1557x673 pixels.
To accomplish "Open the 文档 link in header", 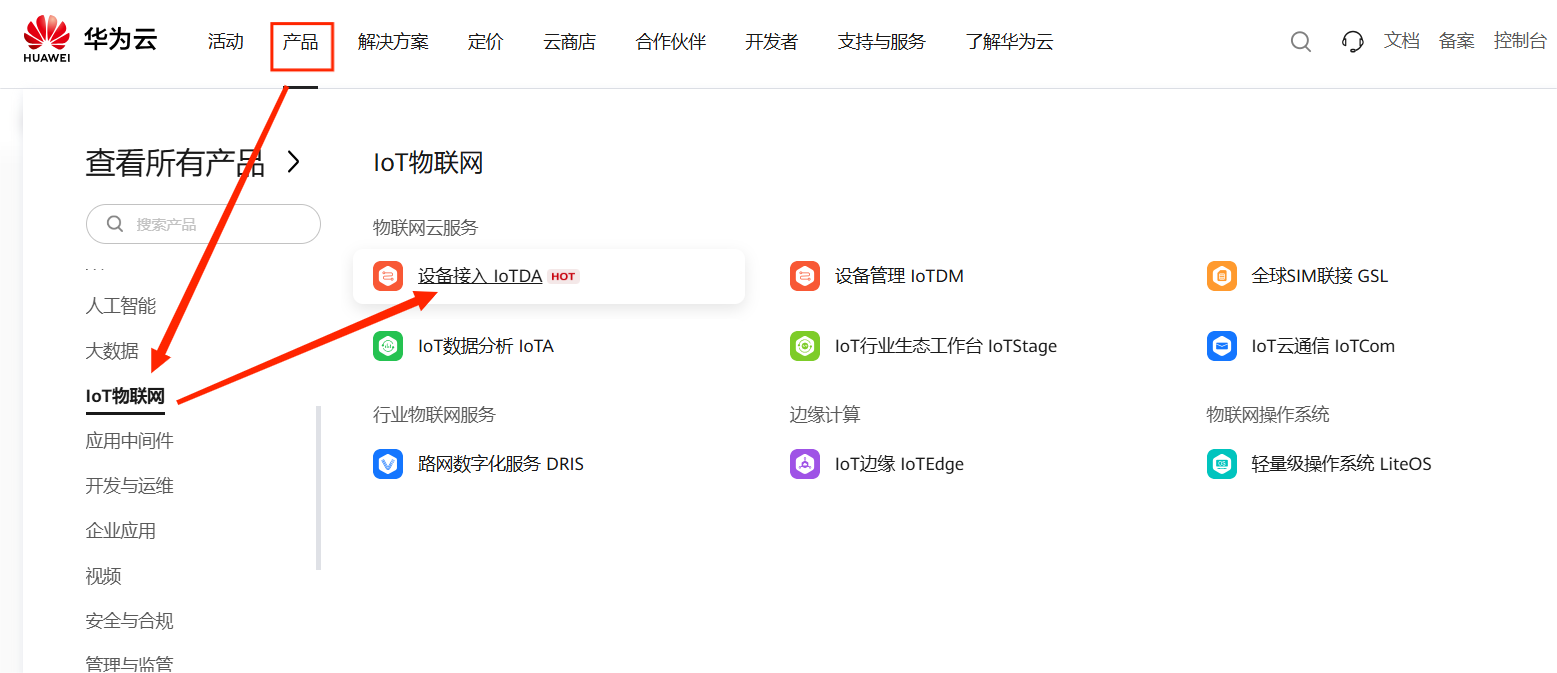I will click(1402, 41).
